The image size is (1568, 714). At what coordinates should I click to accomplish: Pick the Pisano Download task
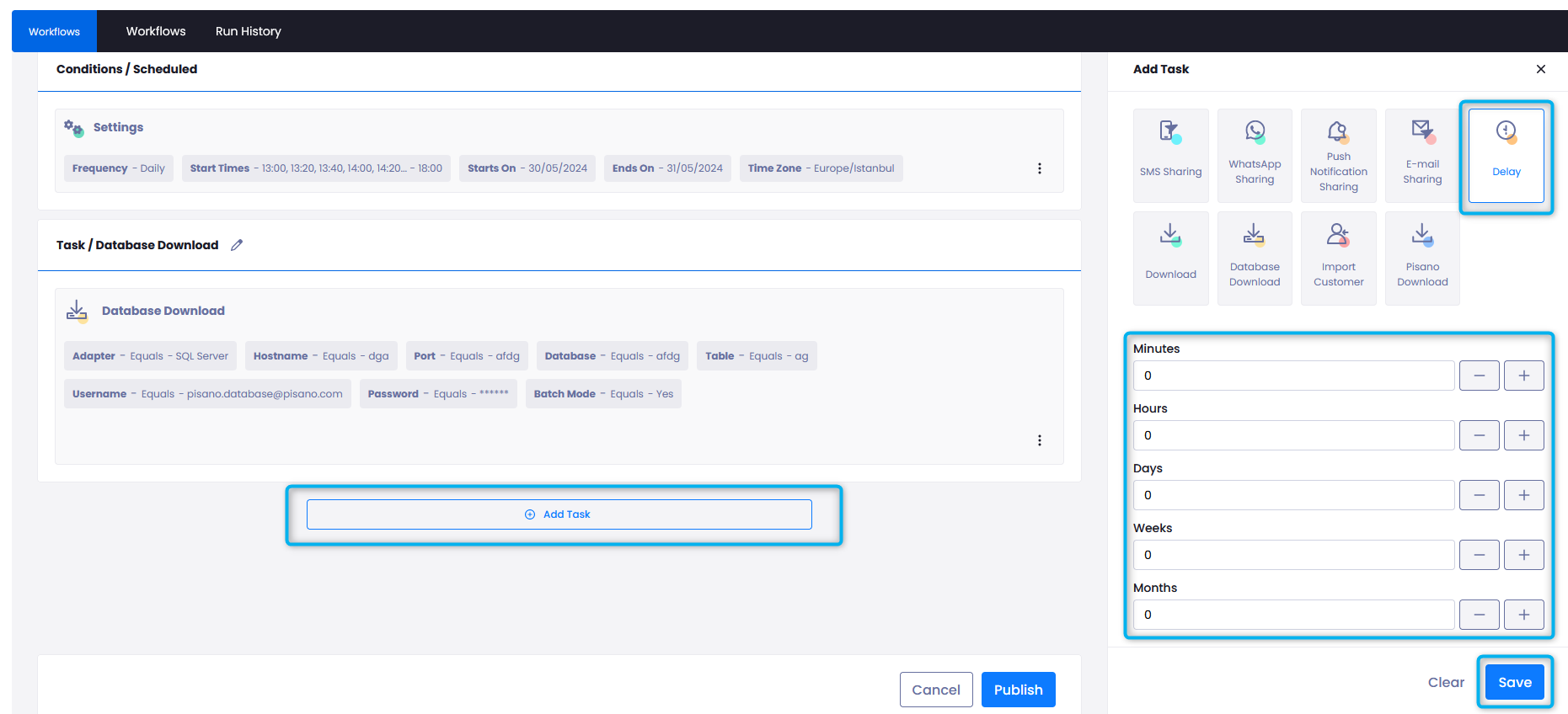(x=1421, y=258)
